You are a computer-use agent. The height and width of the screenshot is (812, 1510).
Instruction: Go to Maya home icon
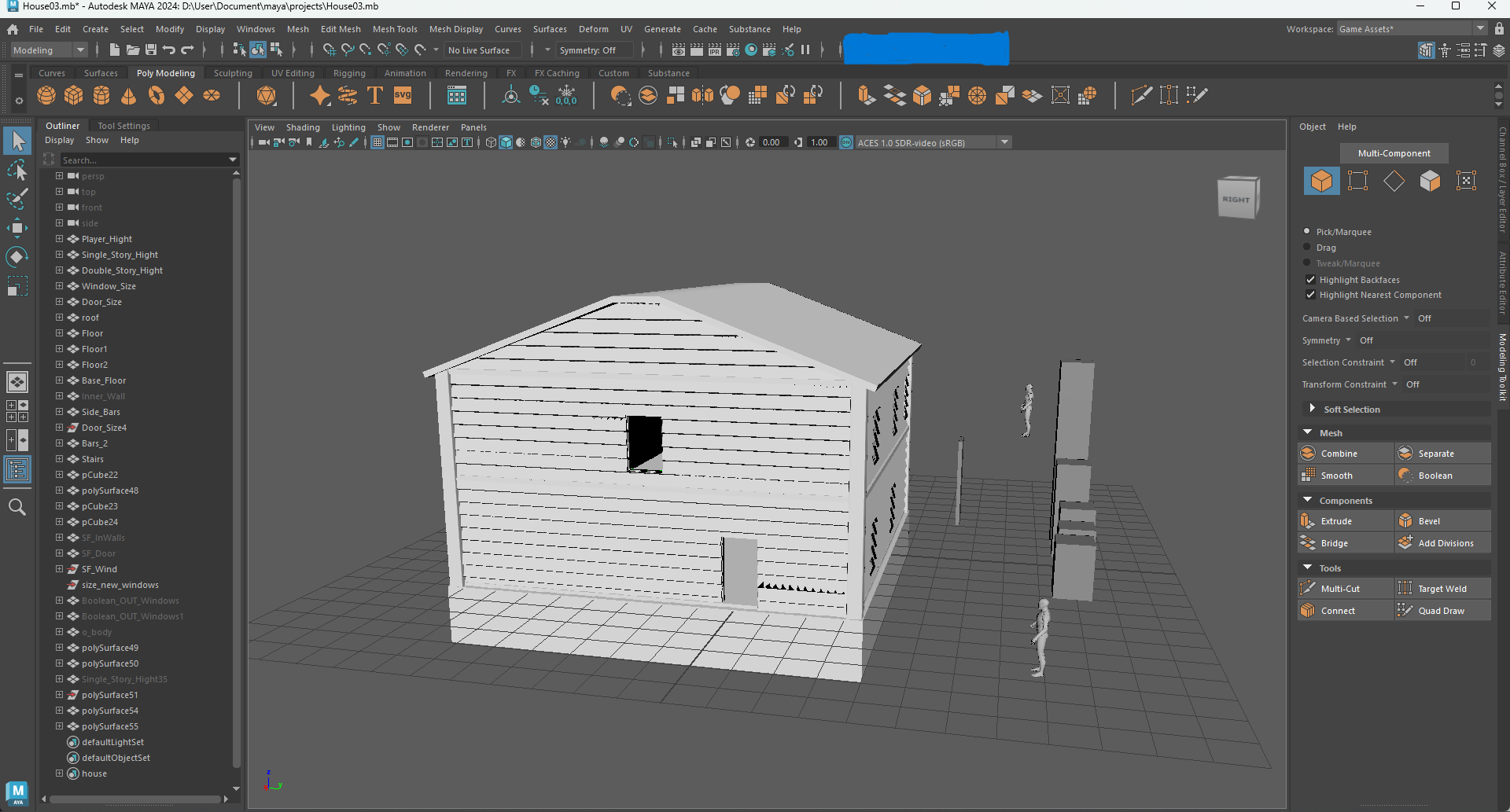pos(13,29)
